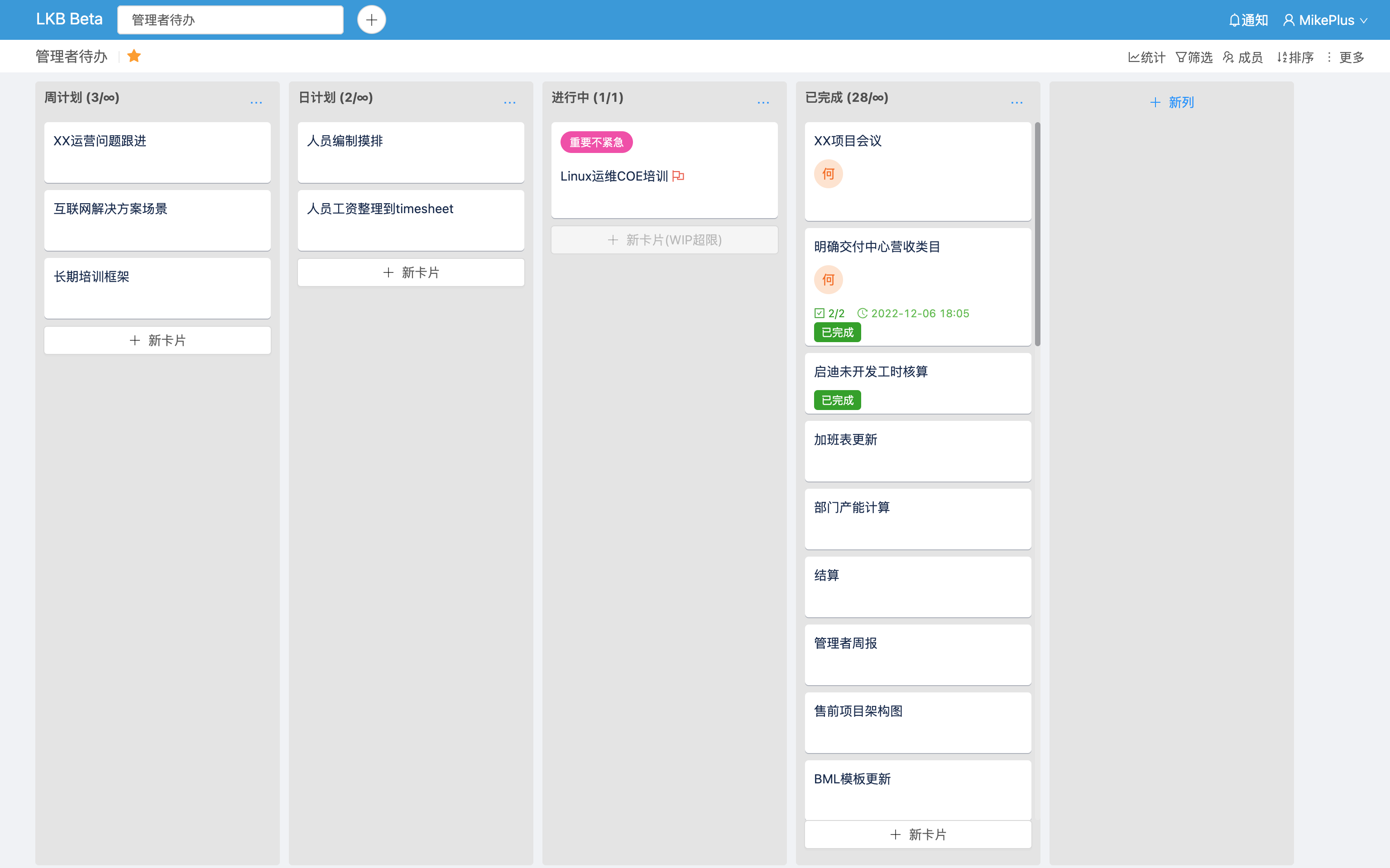Click 已完成 label on 明确交付中心营收类目
Screen dimensions: 1390x868
coord(838,332)
